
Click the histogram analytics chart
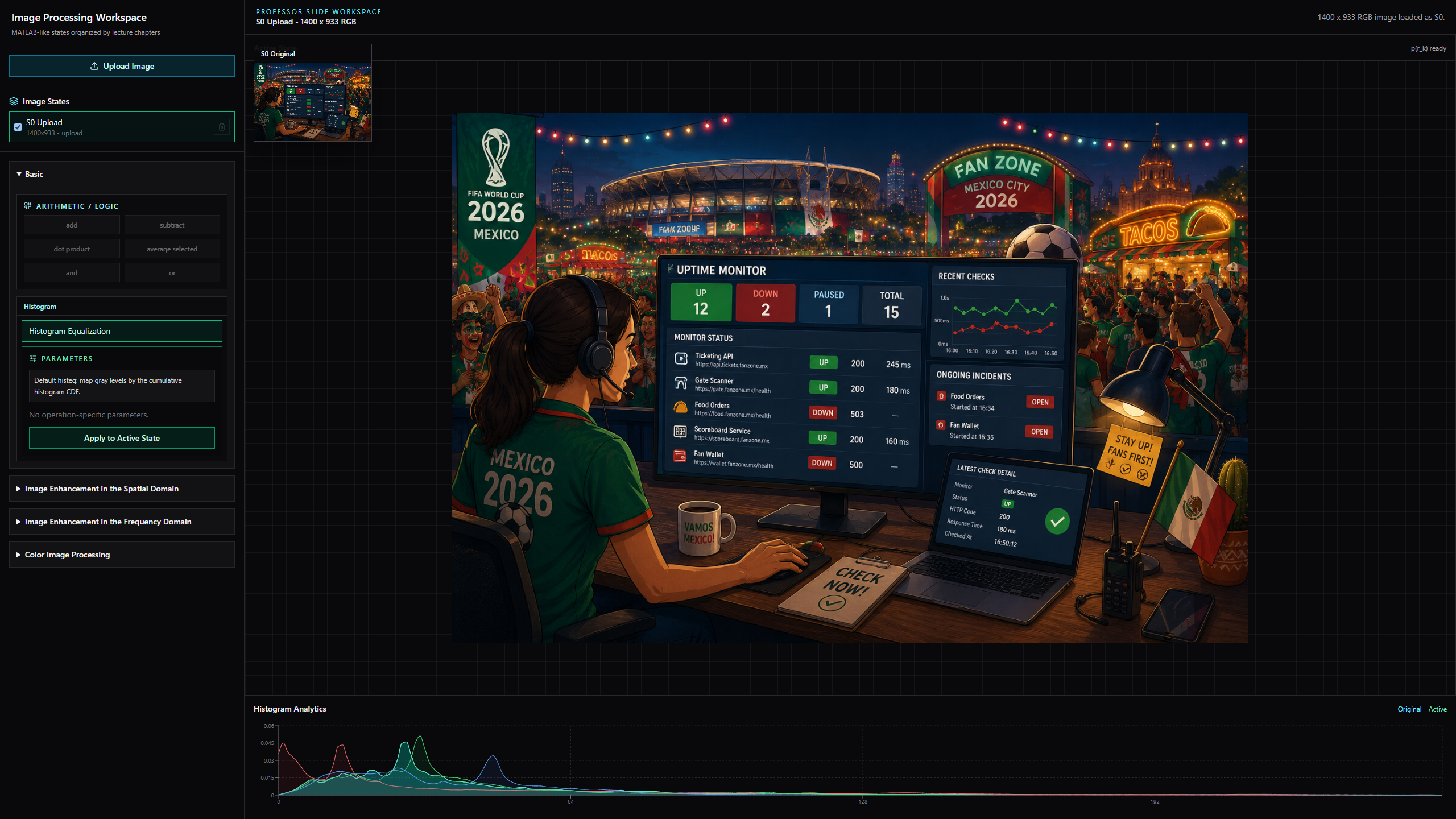tap(860, 760)
